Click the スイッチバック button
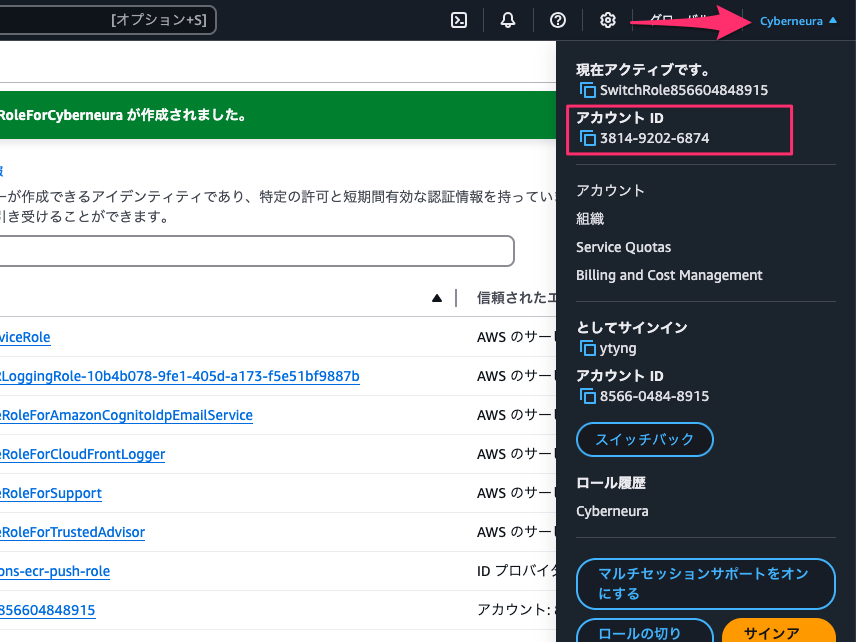This screenshot has height=642, width=856. [645, 439]
